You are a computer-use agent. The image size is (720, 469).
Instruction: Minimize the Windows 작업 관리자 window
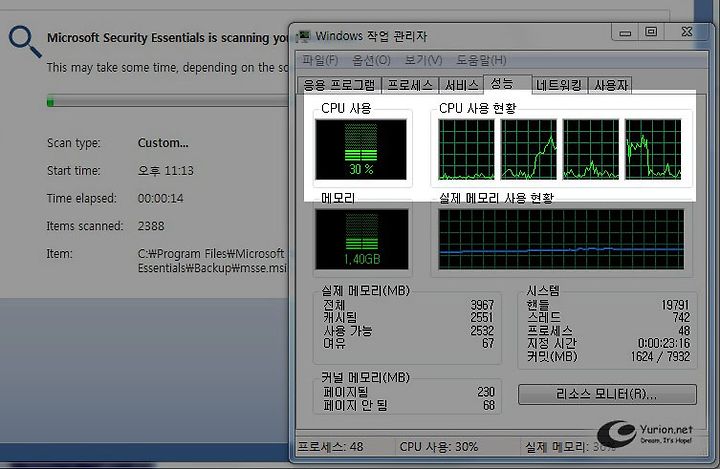tap(625, 32)
